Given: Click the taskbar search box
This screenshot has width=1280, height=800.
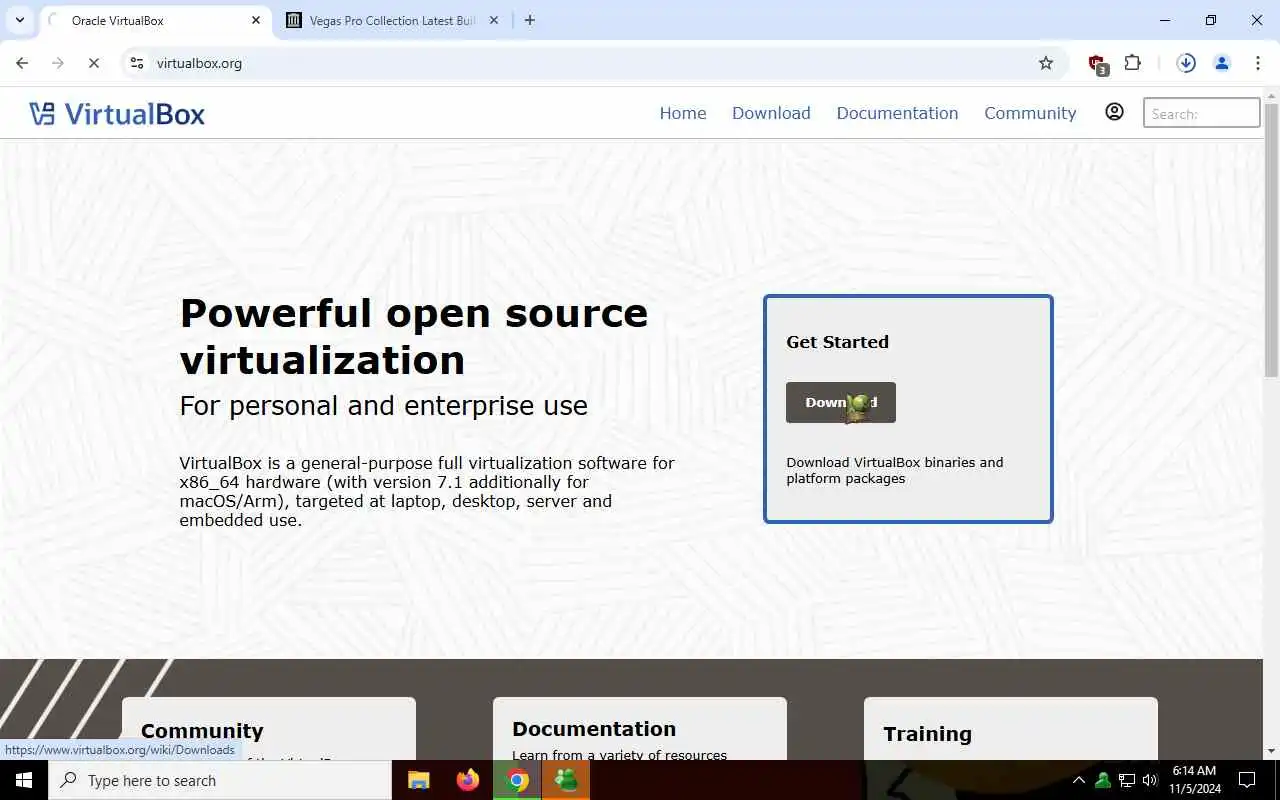Looking at the screenshot, I should coord(220,780).
